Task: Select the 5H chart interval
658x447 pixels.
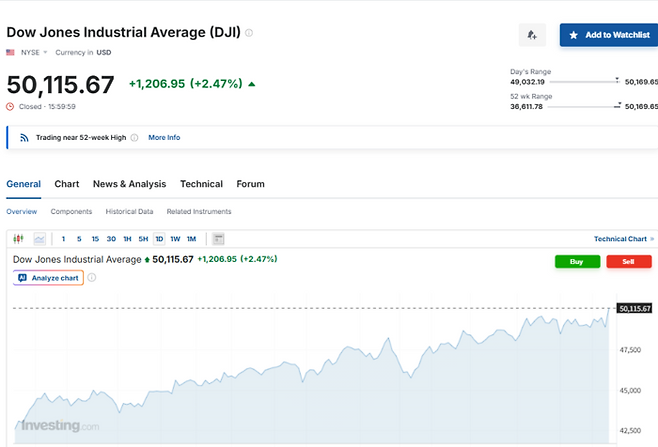Action: tap(143, 239)
